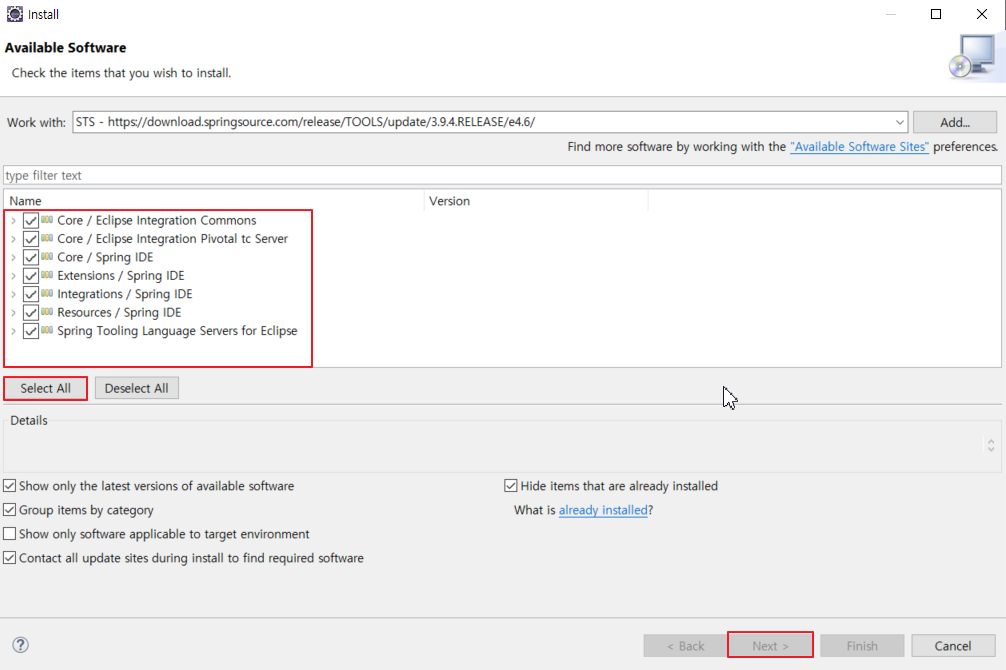Click the Version column header

[536, 201]
